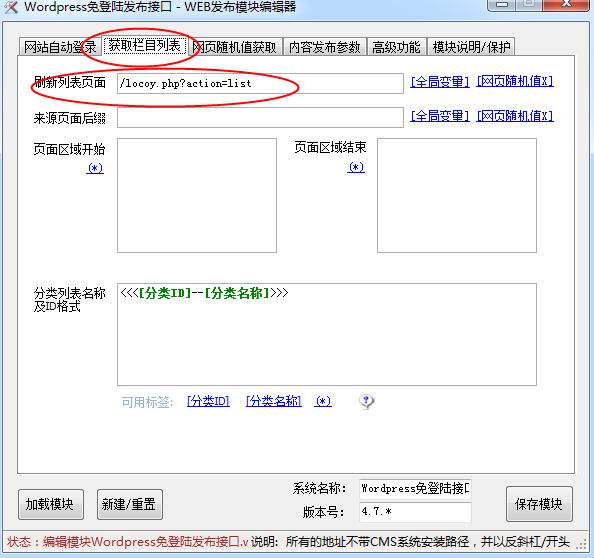
Task: Click the 系统名称 input field
Action: 415,488
